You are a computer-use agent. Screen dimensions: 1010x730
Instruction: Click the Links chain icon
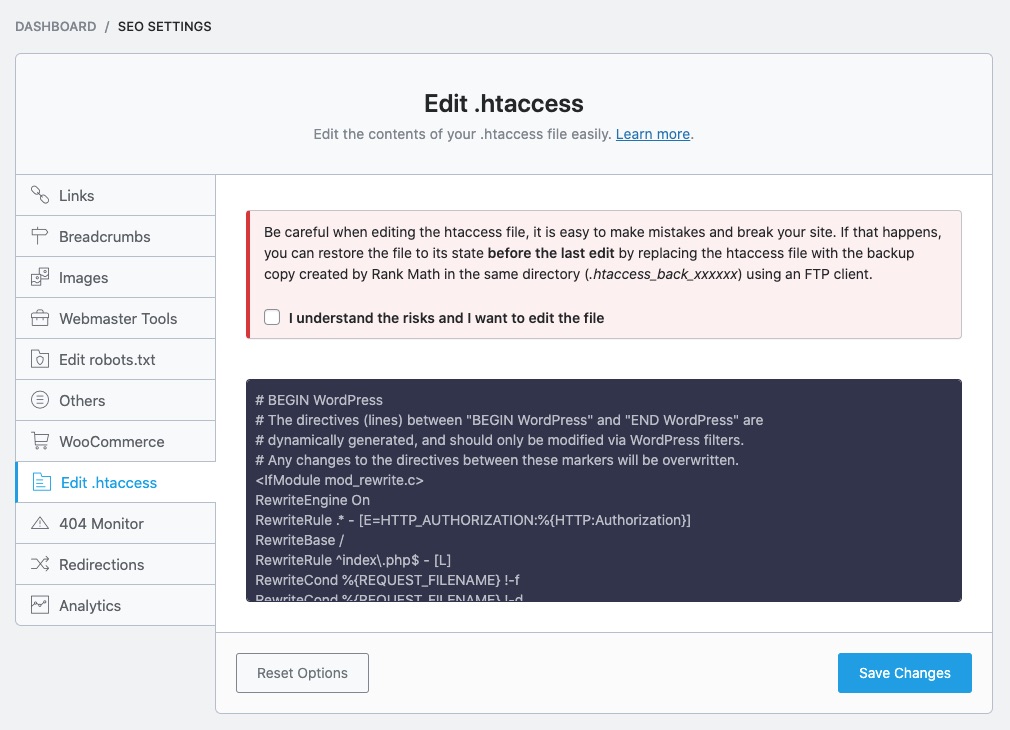(40, 195)
